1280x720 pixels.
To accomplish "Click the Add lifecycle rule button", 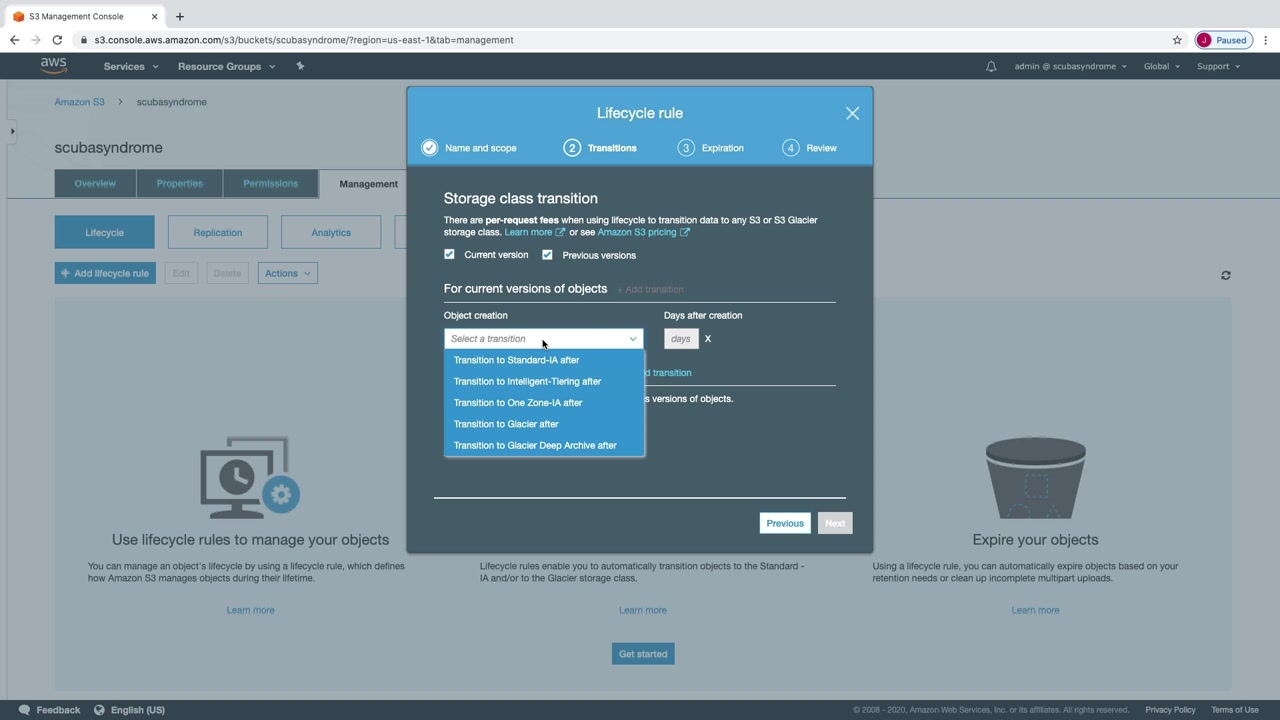I will (105, 273).
